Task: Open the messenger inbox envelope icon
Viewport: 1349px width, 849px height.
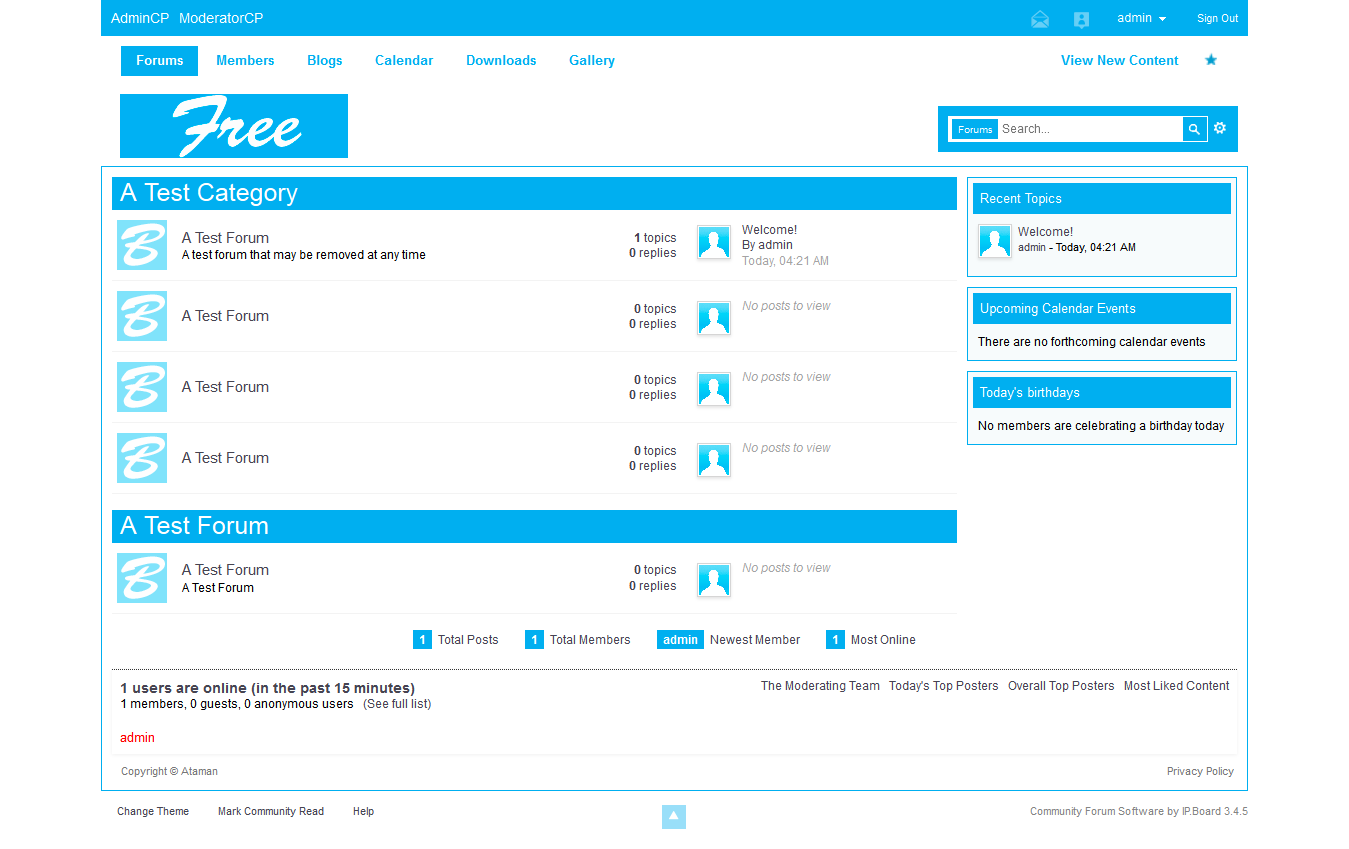Action: pos(1040,19)
